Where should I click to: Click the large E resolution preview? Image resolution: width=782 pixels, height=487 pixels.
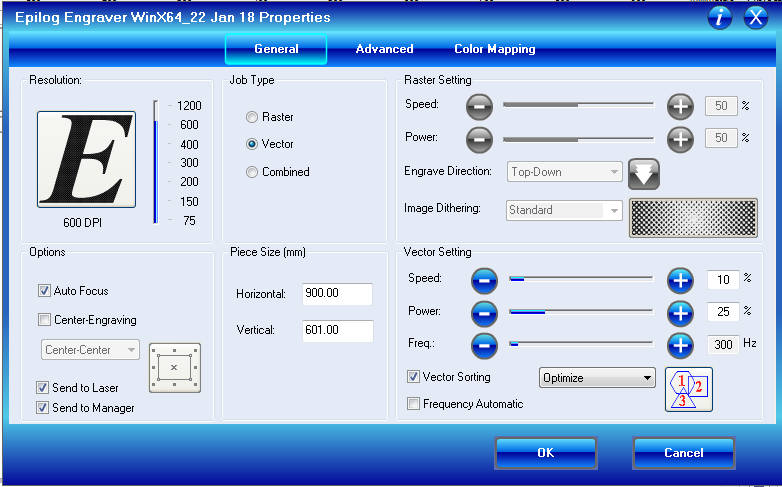[86, 159]
